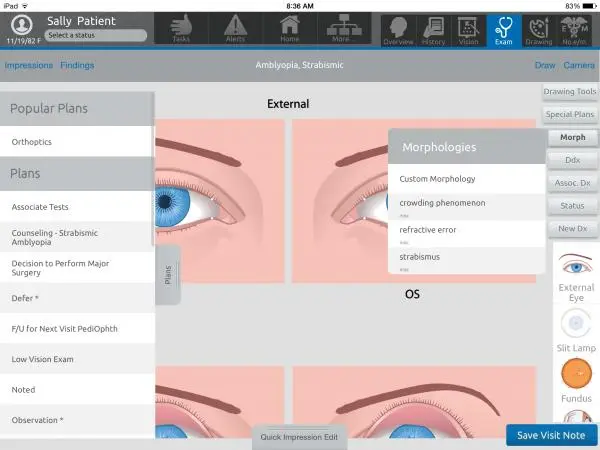Open the Status button
The height and width of the screenshot is (450, 600).
572,206
